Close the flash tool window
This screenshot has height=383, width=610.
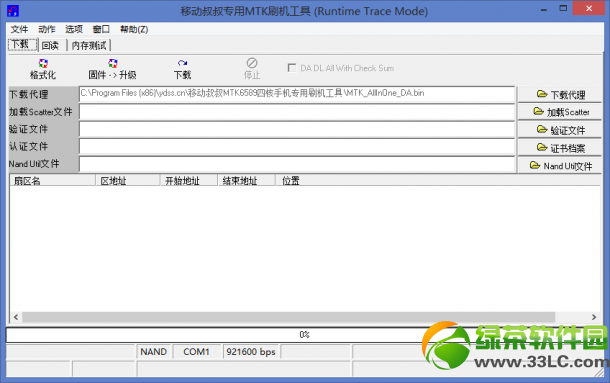tap(589, 9)
